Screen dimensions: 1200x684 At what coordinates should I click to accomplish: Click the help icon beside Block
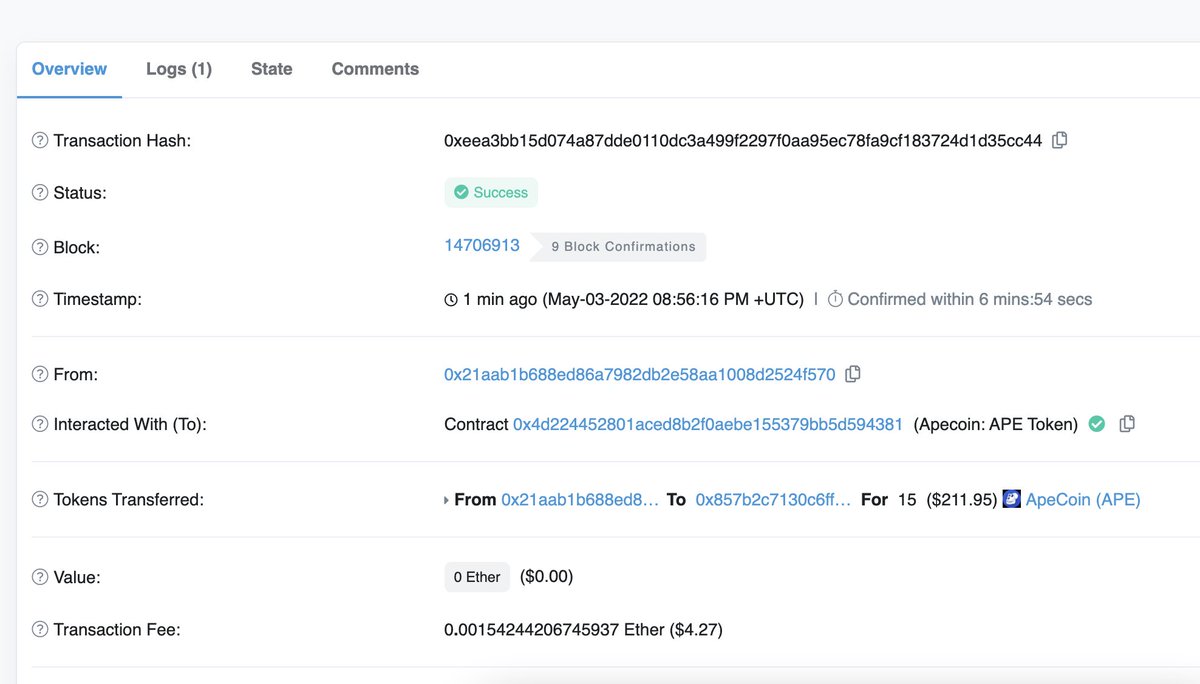tap(40, 247)
